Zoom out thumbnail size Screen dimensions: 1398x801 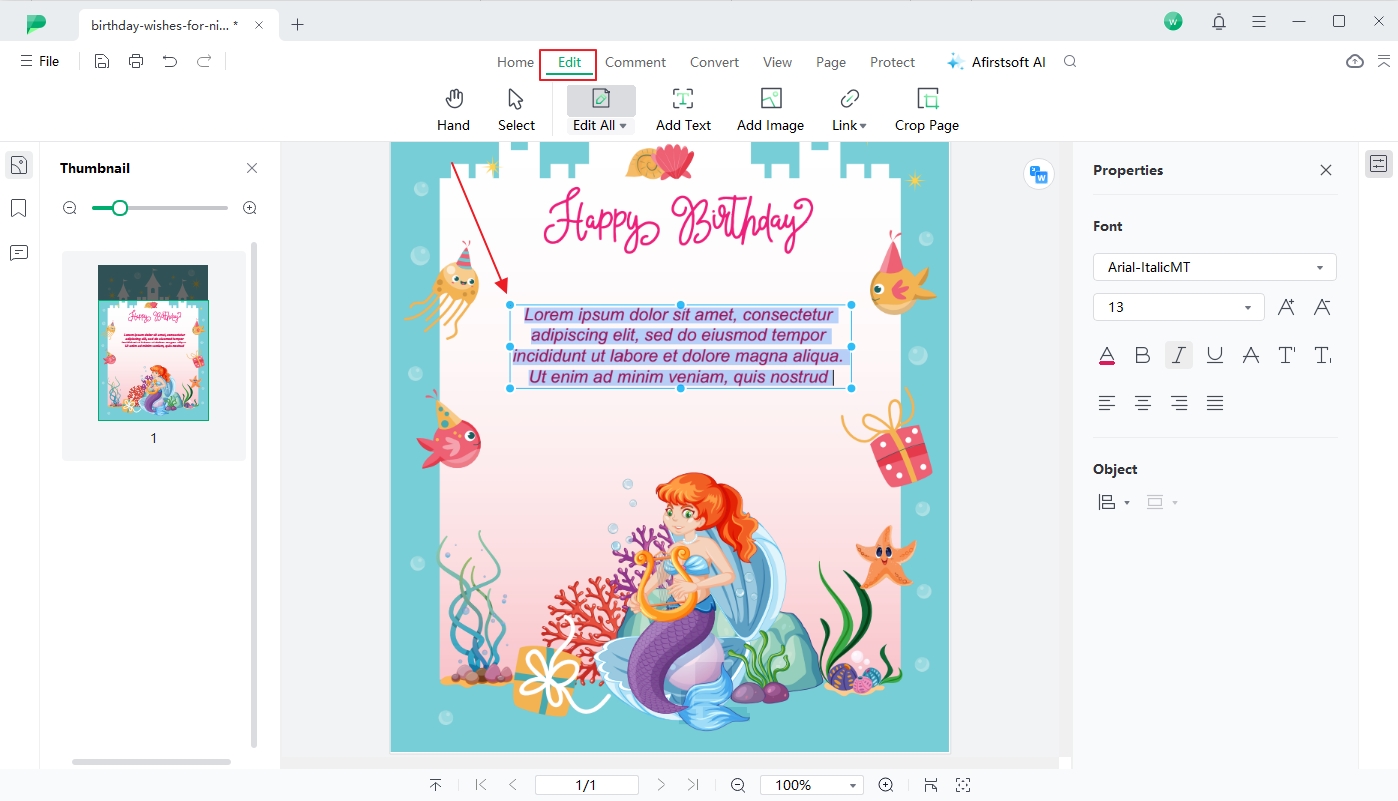pos(70,208)
